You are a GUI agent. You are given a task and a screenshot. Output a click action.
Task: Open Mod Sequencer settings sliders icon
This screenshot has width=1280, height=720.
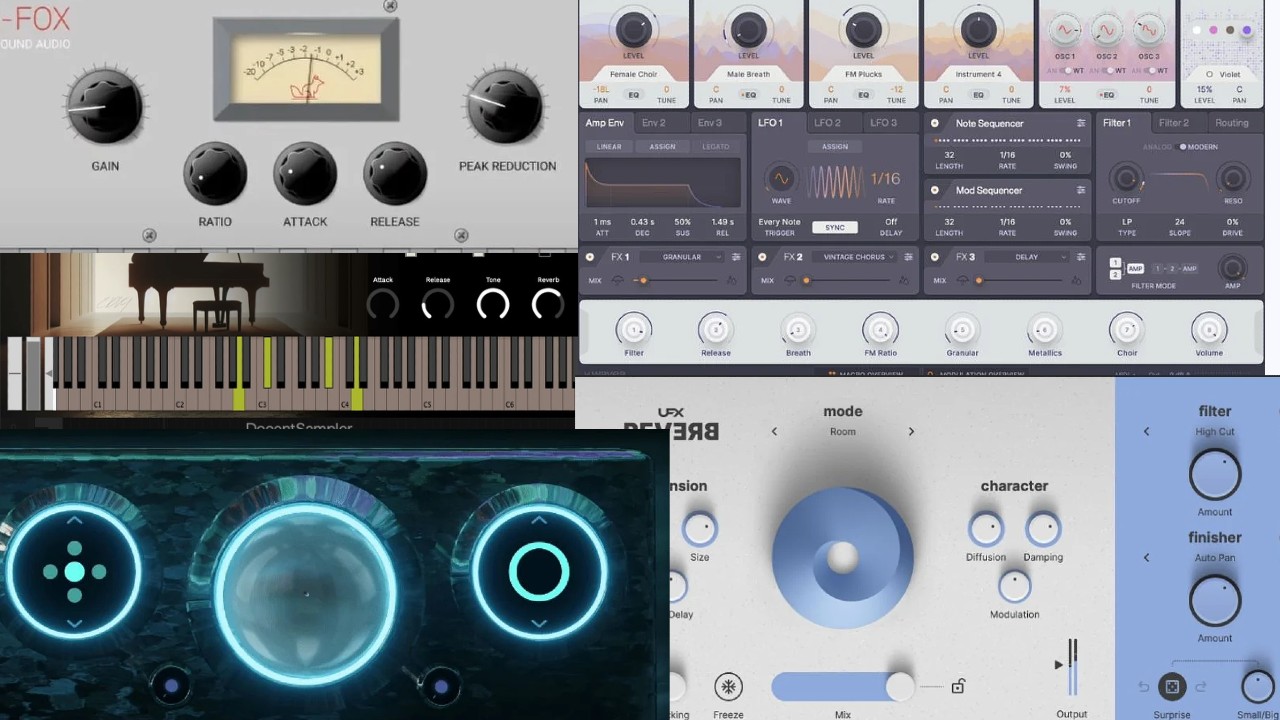click(1081, 190)
